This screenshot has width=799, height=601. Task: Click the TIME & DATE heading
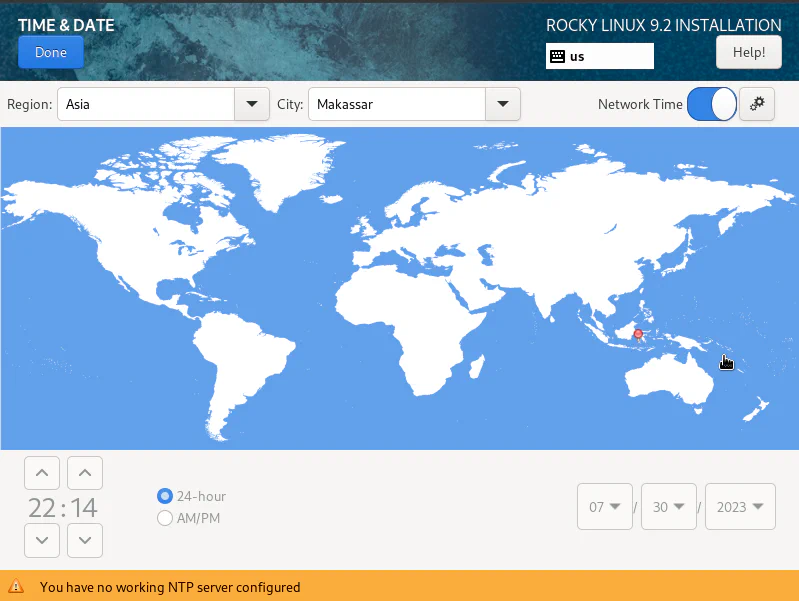click(66, 25)
